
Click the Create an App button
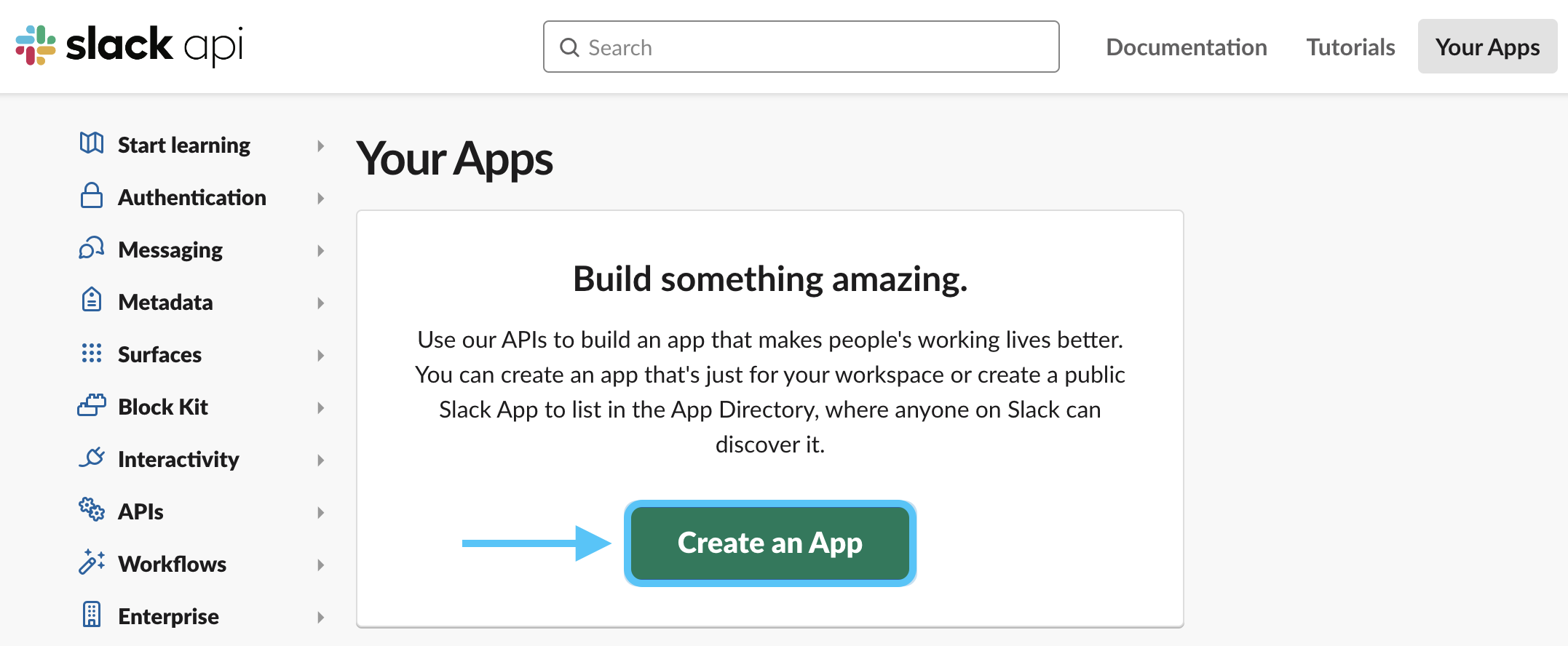click(770, 543)
